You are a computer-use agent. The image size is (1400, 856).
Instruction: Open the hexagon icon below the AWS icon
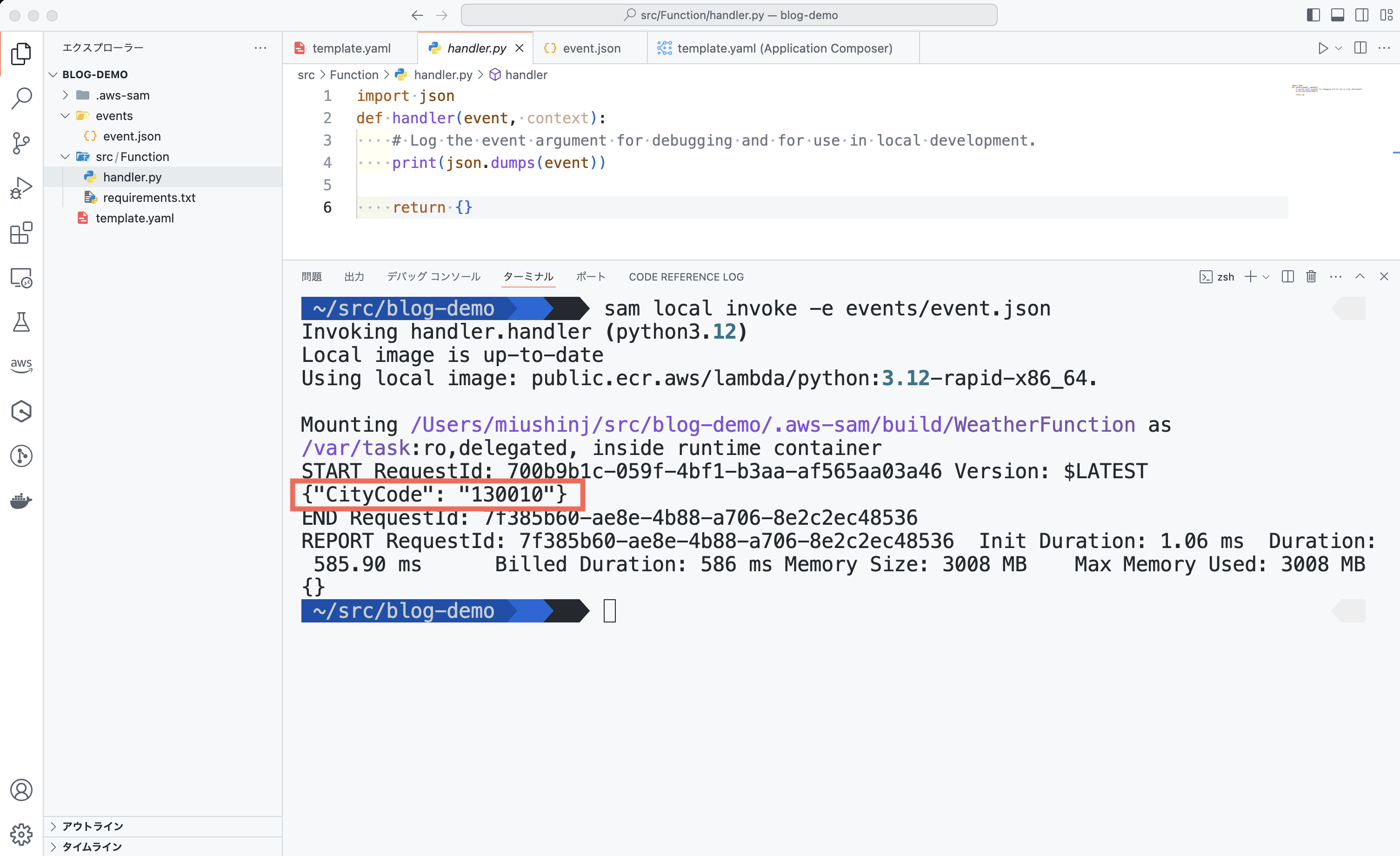[21, 411]
